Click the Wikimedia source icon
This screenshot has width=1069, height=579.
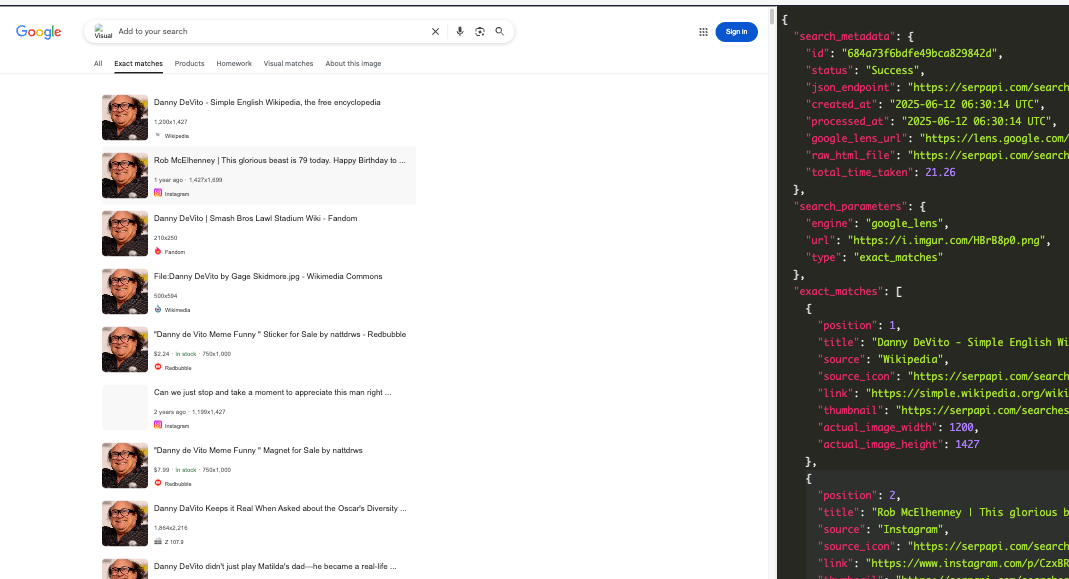point(157,309)
